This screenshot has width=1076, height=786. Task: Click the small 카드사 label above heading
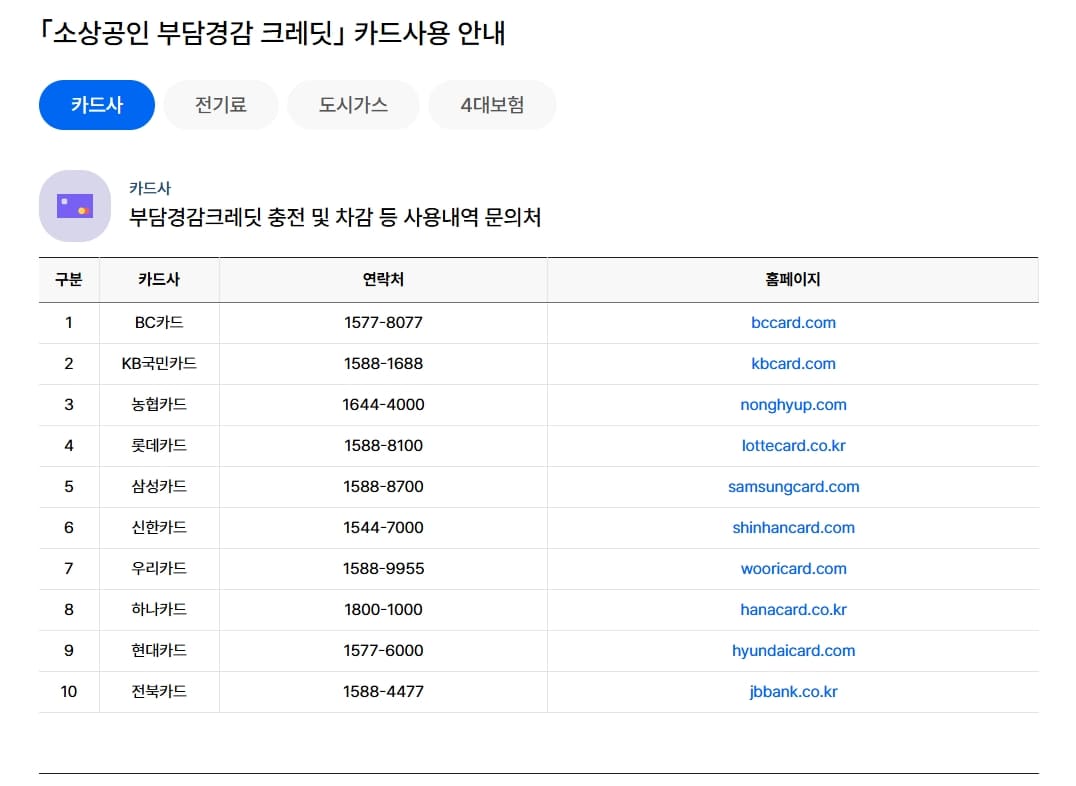tap(150, 188)
